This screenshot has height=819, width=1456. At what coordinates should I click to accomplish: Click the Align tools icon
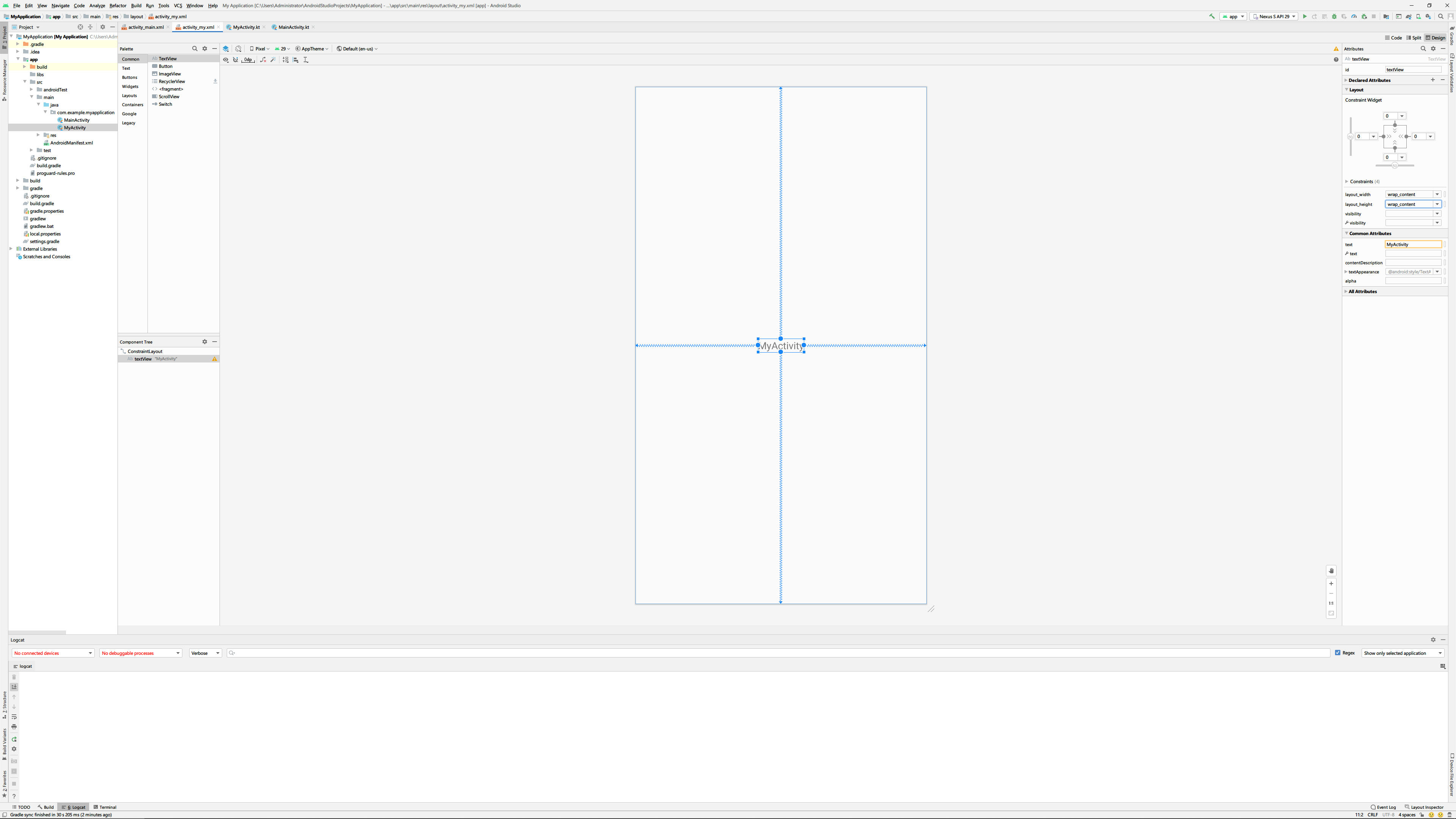pyautogui.click(x=296, y=60)
